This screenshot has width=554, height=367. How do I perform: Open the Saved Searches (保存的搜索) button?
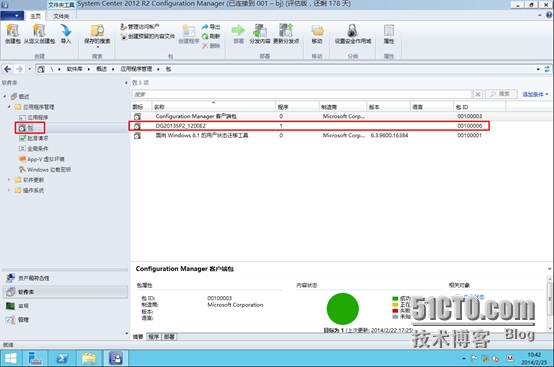pyautogui.click(x=97, y=35)
